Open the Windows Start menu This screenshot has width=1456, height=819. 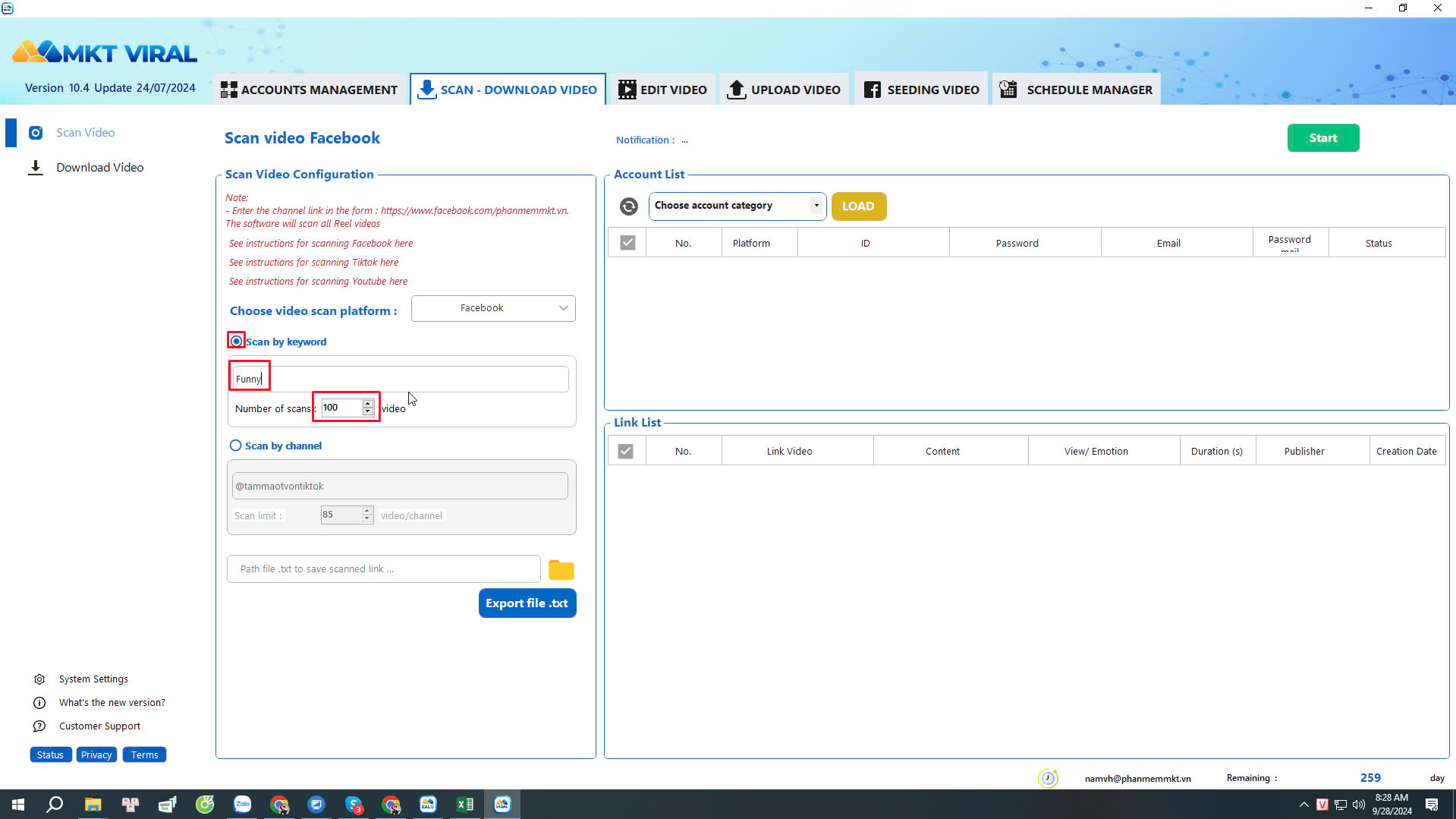(x=18, y=805)
